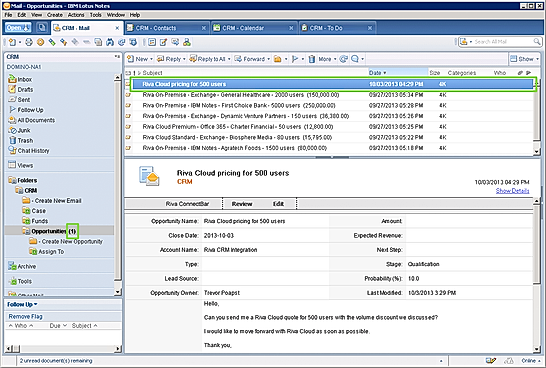This screenshot has width=546, height=368.
Task: Click the Riva ConnectBar label
Action: coord(187,204)
